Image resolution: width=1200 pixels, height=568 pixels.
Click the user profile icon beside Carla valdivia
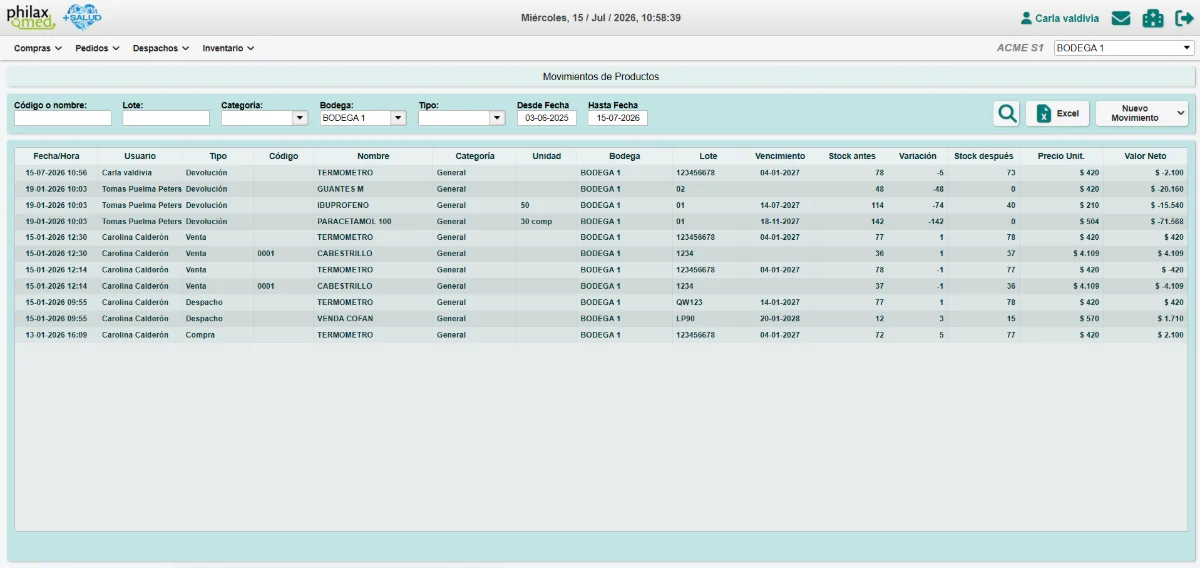point(1026,18)
